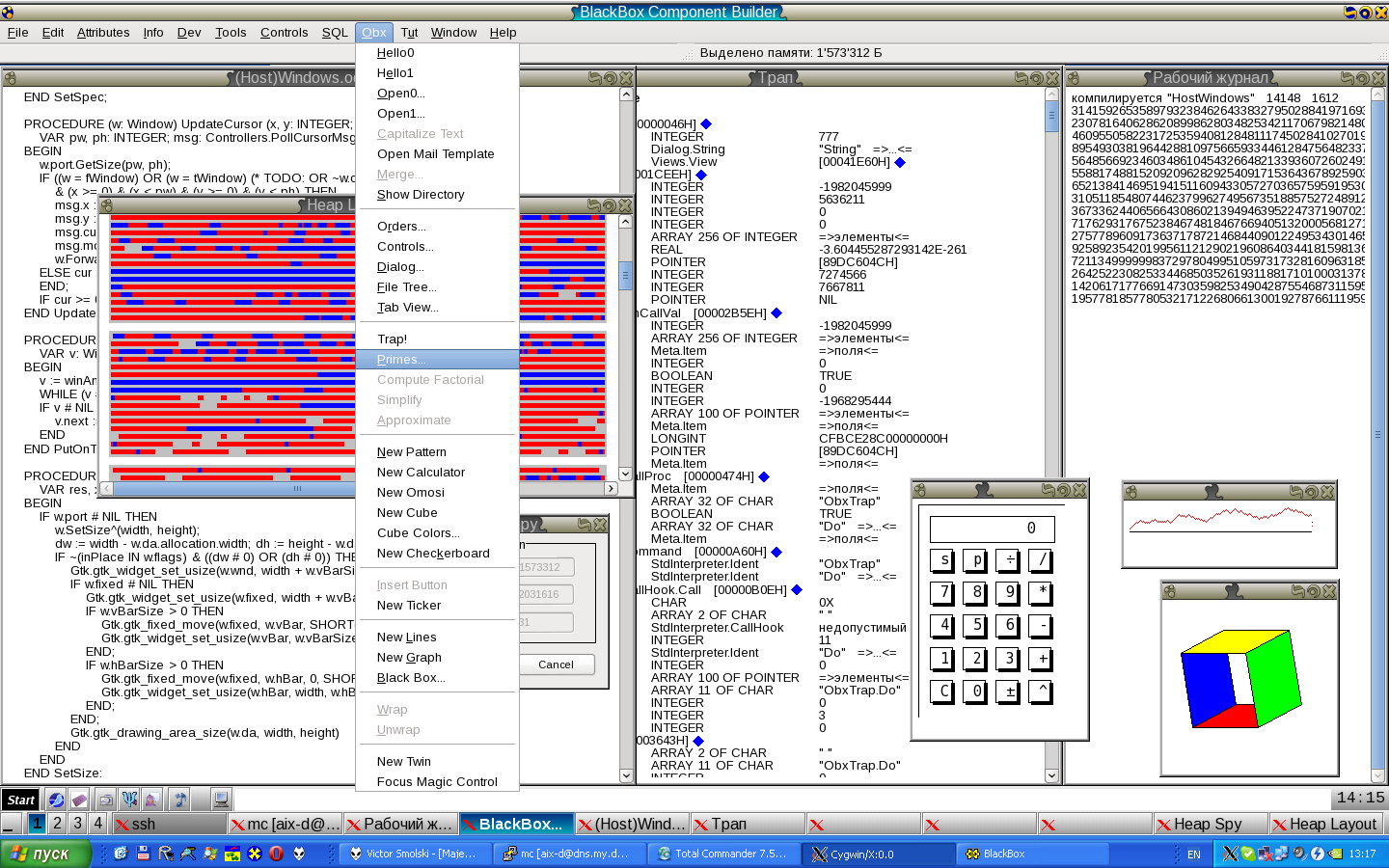1389x868 pixels.
Task: Click the scroll-down arrow of the Трап window
Action: 1051,775
